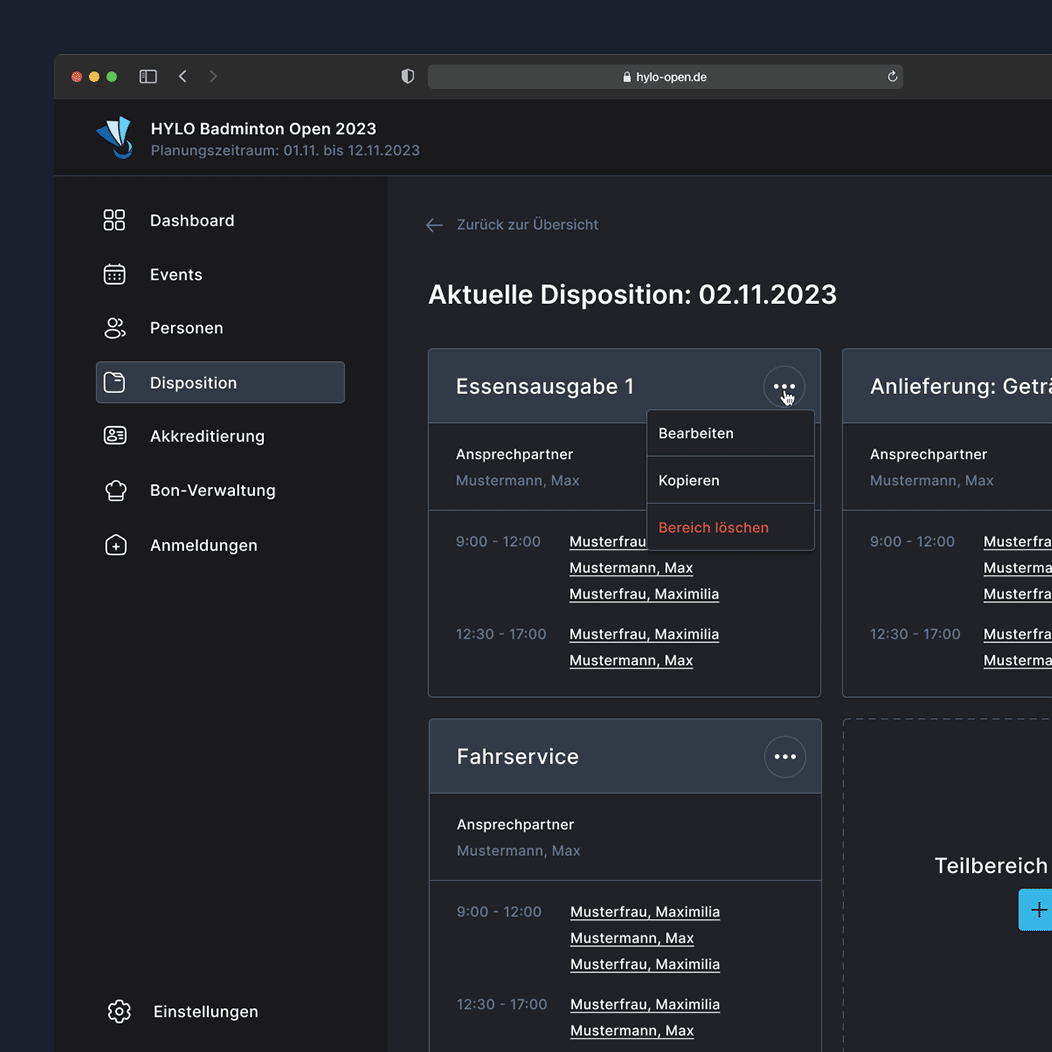Click the Dashboard grid icon in sidebar
The image size is (1052, 1052).
pos(115,220)
